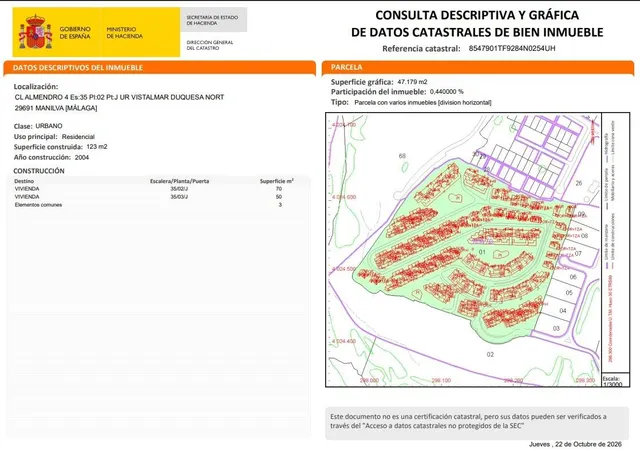
Task: Click the Clase value 'URBANO'
Action: pos(49,126)
